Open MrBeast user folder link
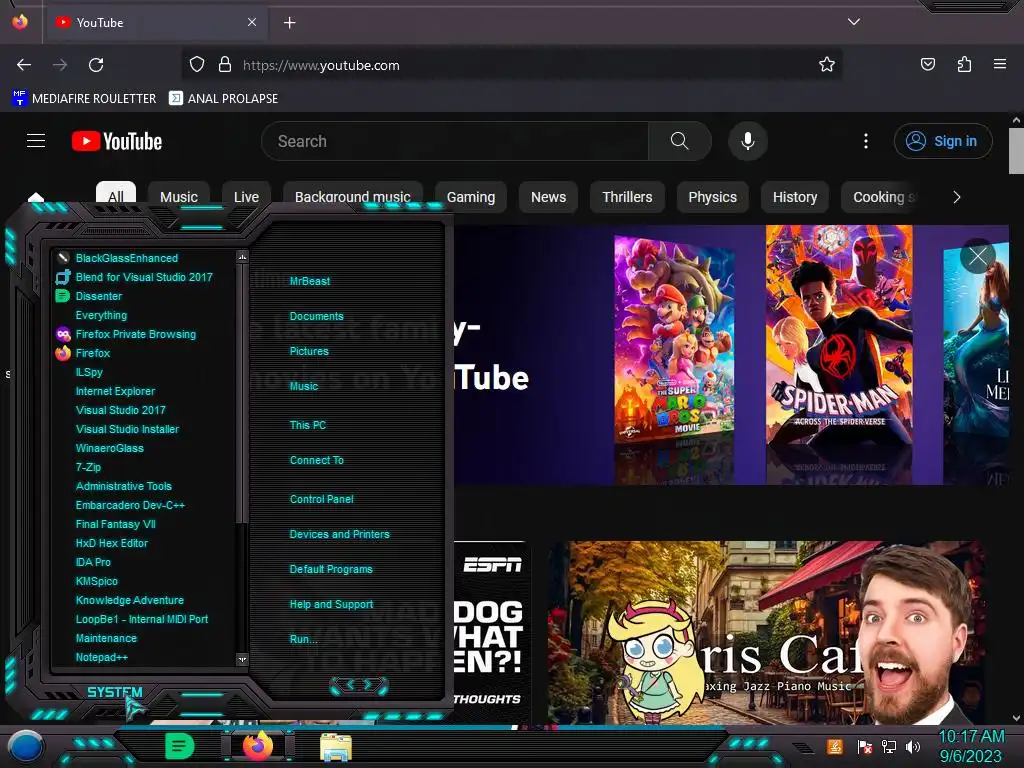1024x768 pixels. (x=310, y=281)
